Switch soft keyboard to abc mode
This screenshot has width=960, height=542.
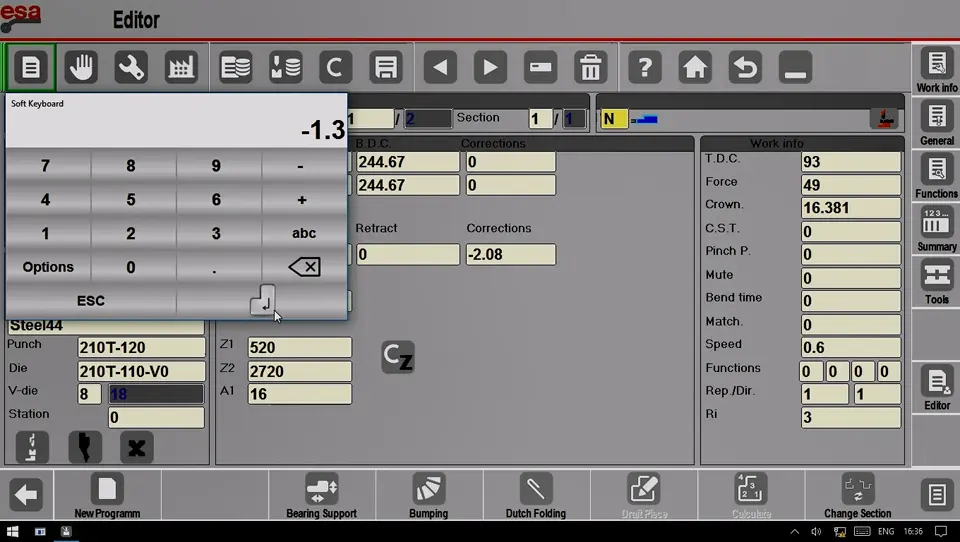304,233
